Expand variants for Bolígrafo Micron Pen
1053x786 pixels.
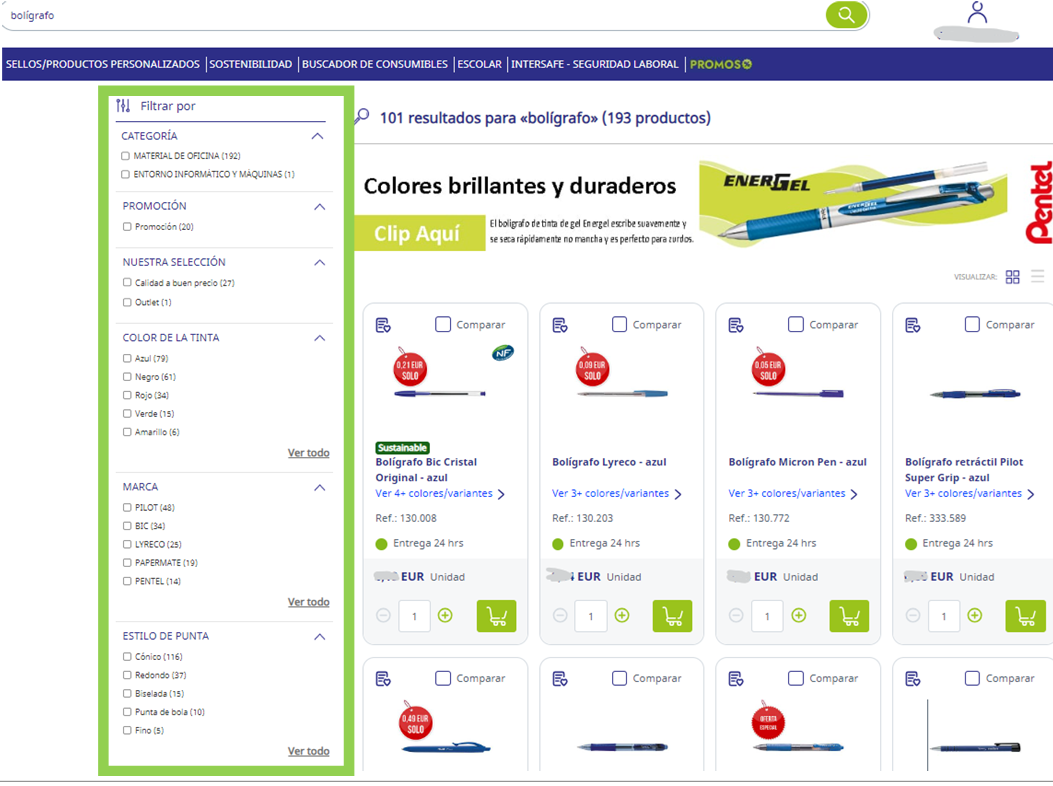pos(793,494)
